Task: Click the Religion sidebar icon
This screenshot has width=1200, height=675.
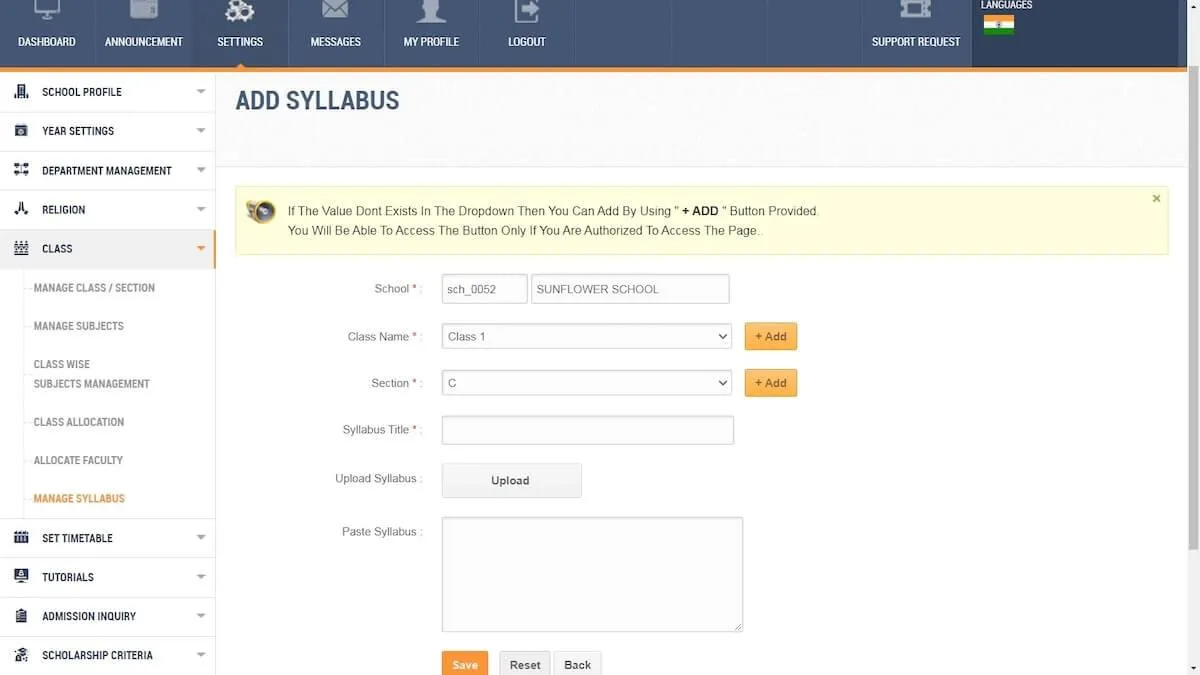Action: (x=21, y=209)
